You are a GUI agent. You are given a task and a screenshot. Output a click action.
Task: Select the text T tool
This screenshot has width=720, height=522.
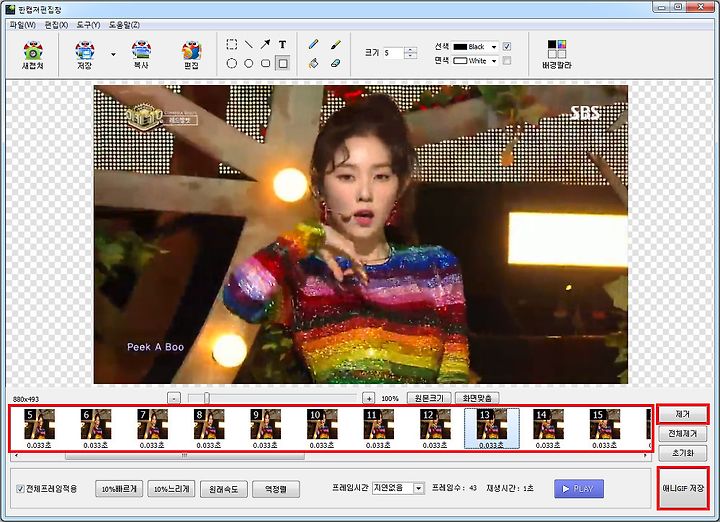click(x=282, y=45)
